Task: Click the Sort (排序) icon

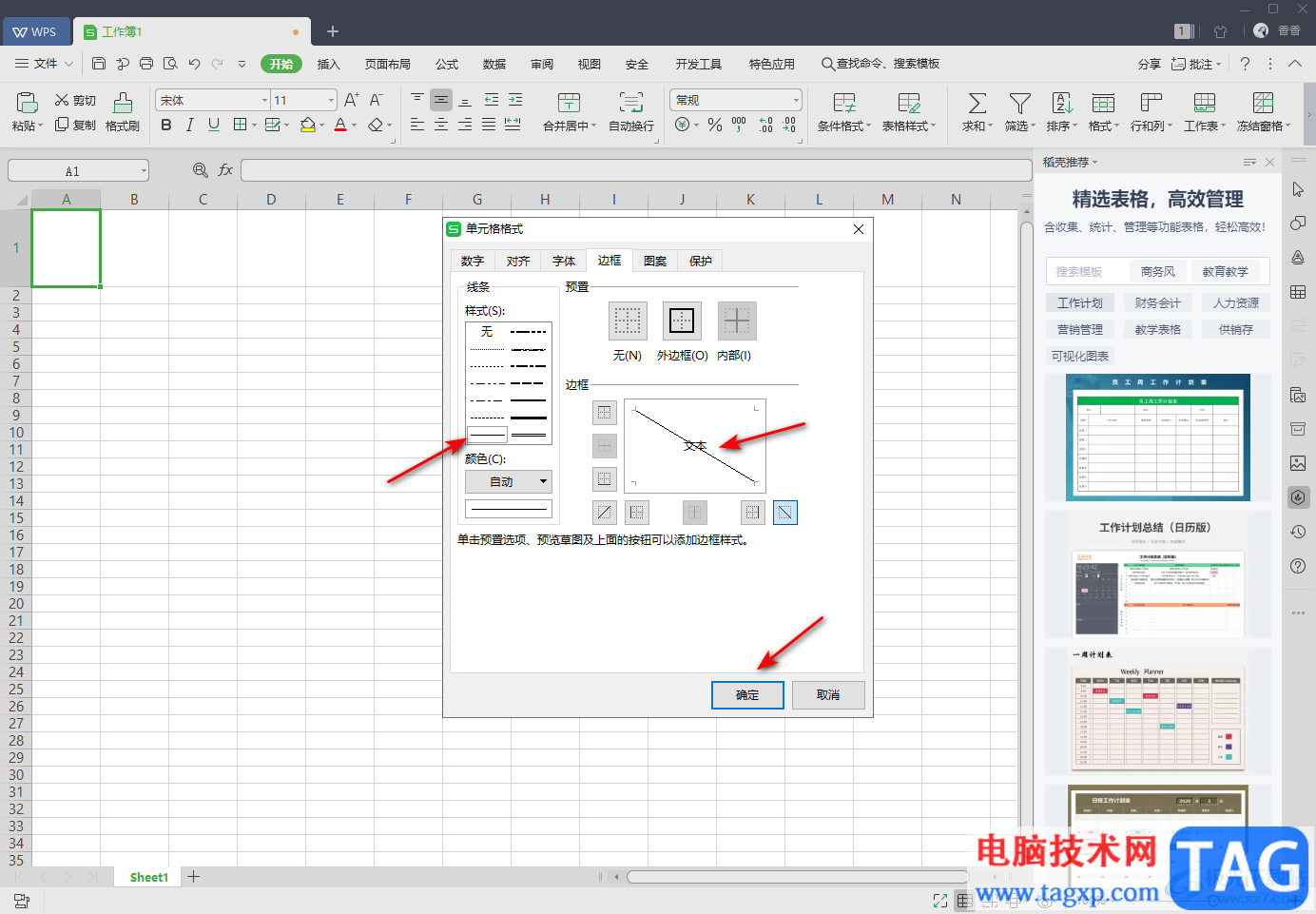Action: pos(1062,103)
